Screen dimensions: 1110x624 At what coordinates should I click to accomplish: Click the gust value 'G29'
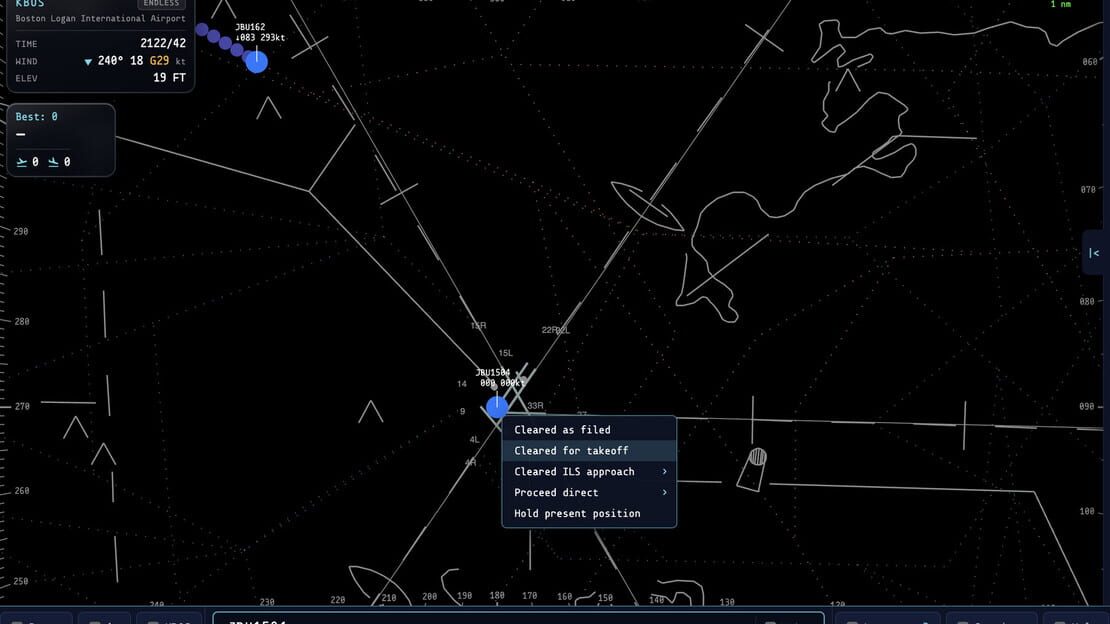coord(159,61)
